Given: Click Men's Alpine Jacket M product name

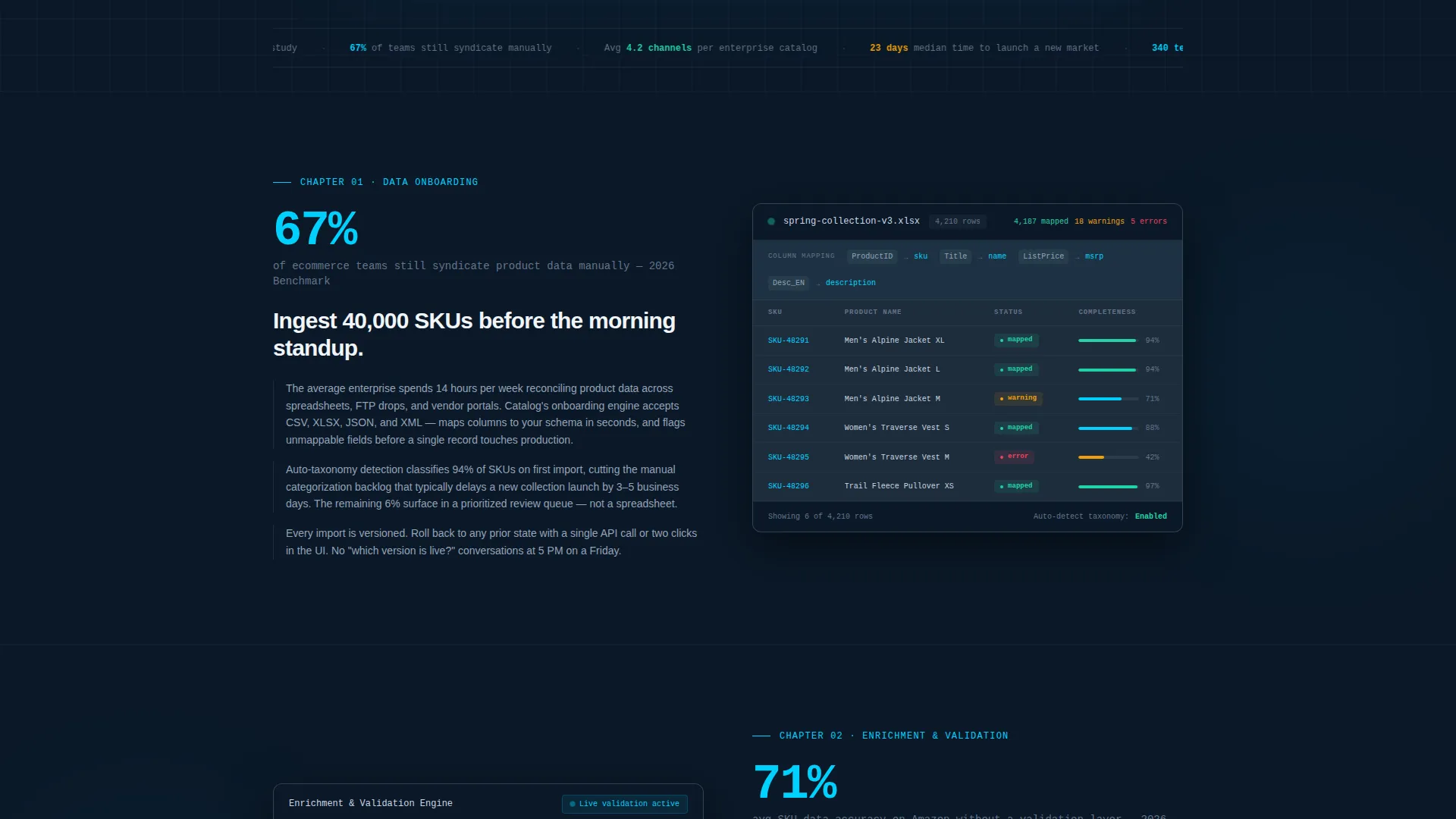Looking at the screenshot, I should coord(892,399).
